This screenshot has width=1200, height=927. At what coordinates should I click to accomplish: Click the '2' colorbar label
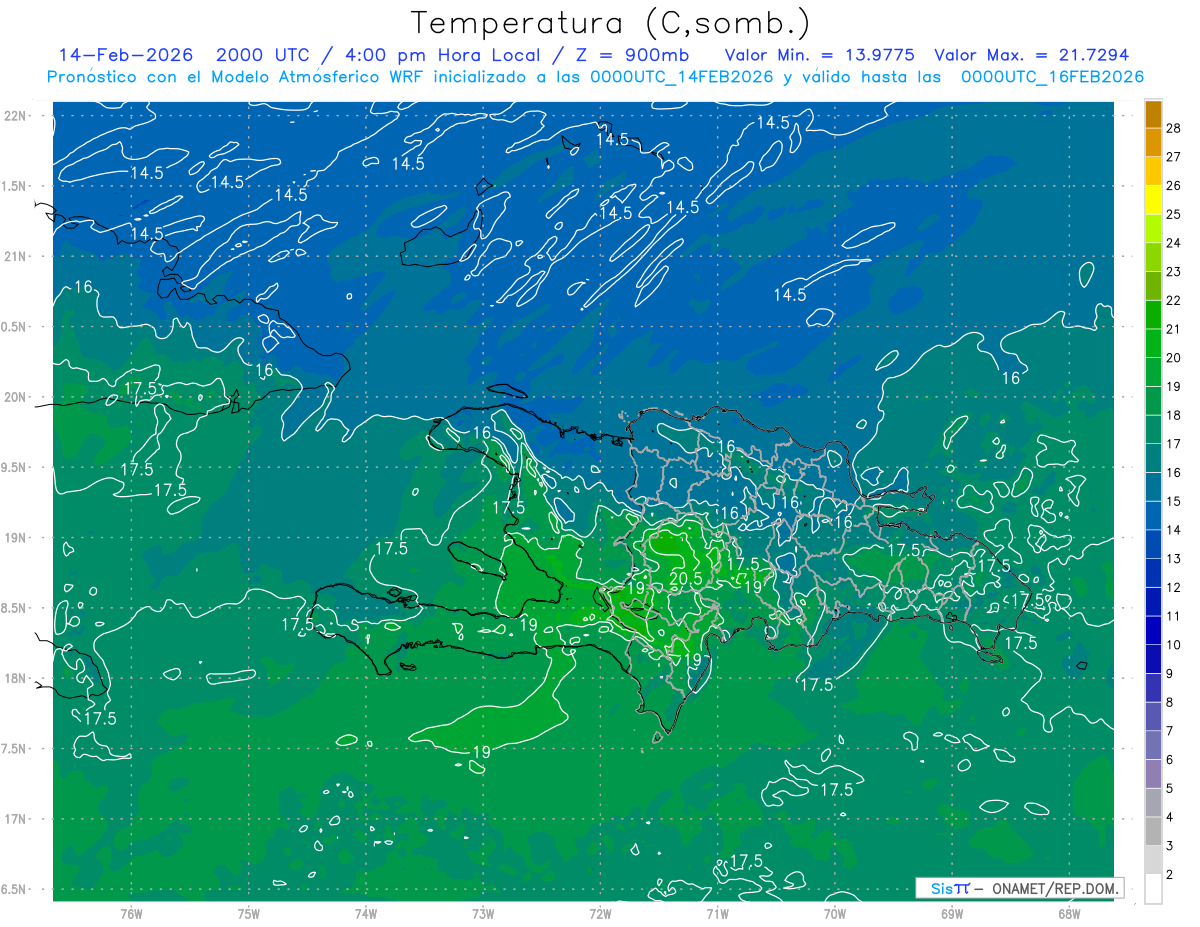pos(1171,875)
